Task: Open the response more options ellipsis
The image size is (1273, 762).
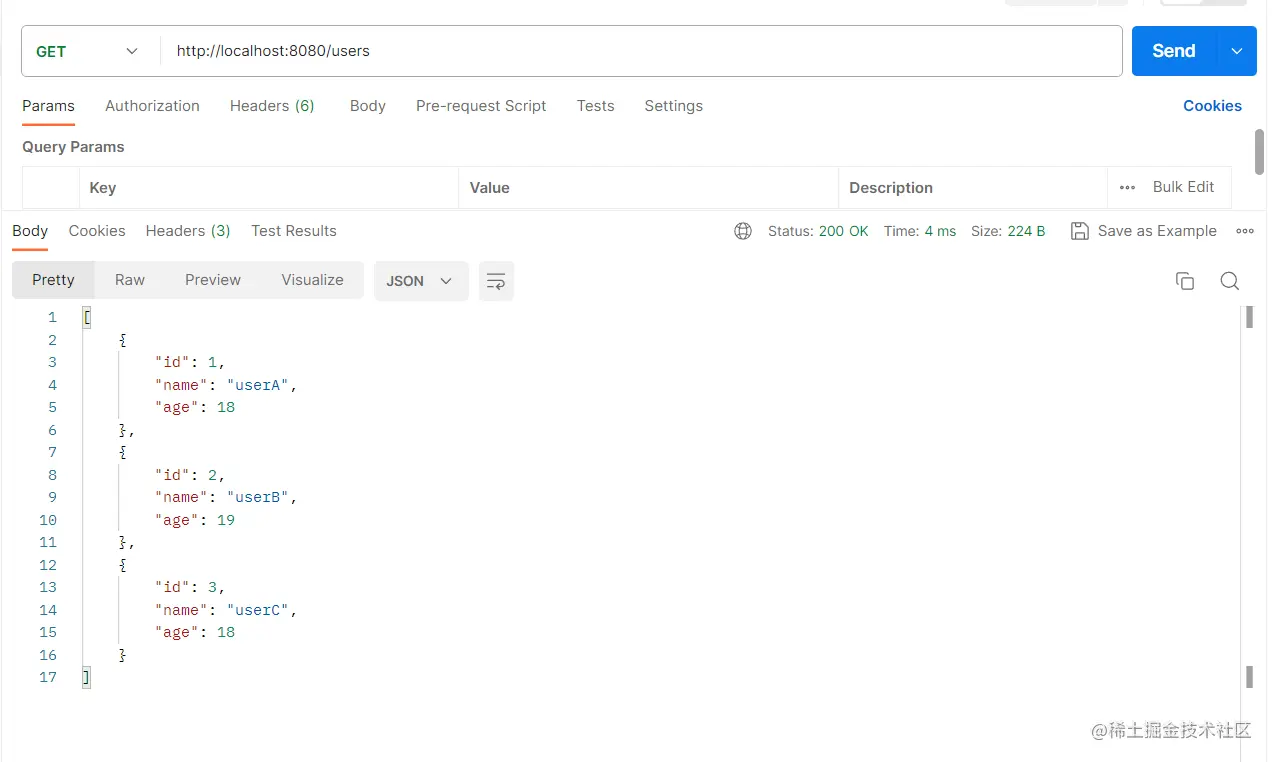Action: click(x=1245, y=231)
